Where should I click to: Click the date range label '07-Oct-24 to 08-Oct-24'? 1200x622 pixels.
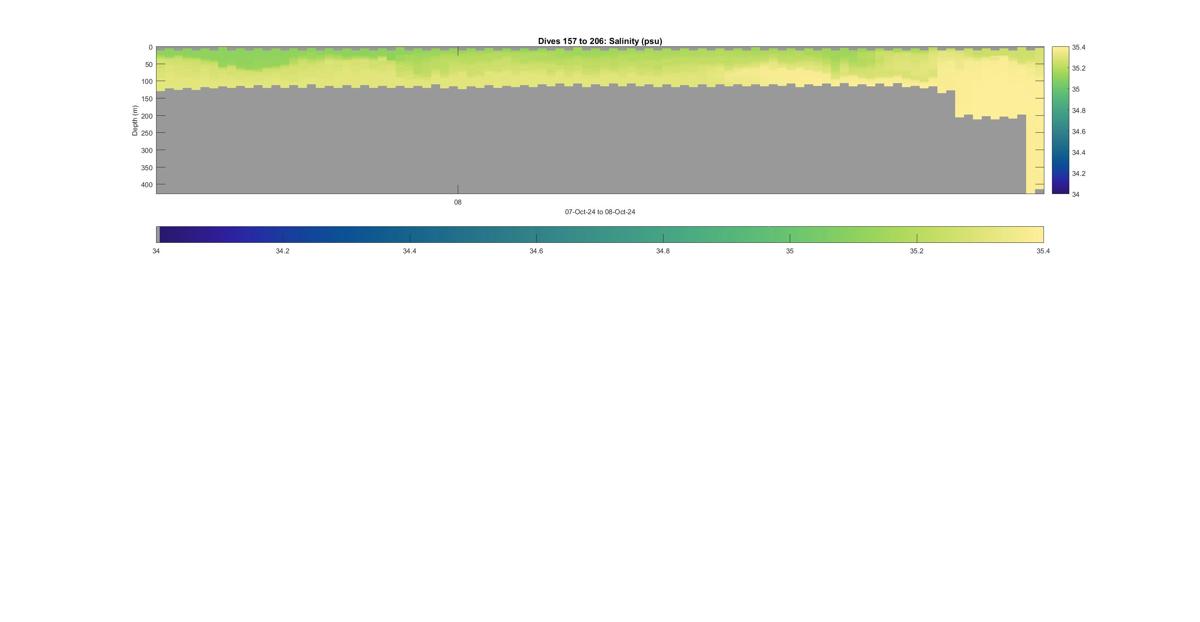point(600,212)
